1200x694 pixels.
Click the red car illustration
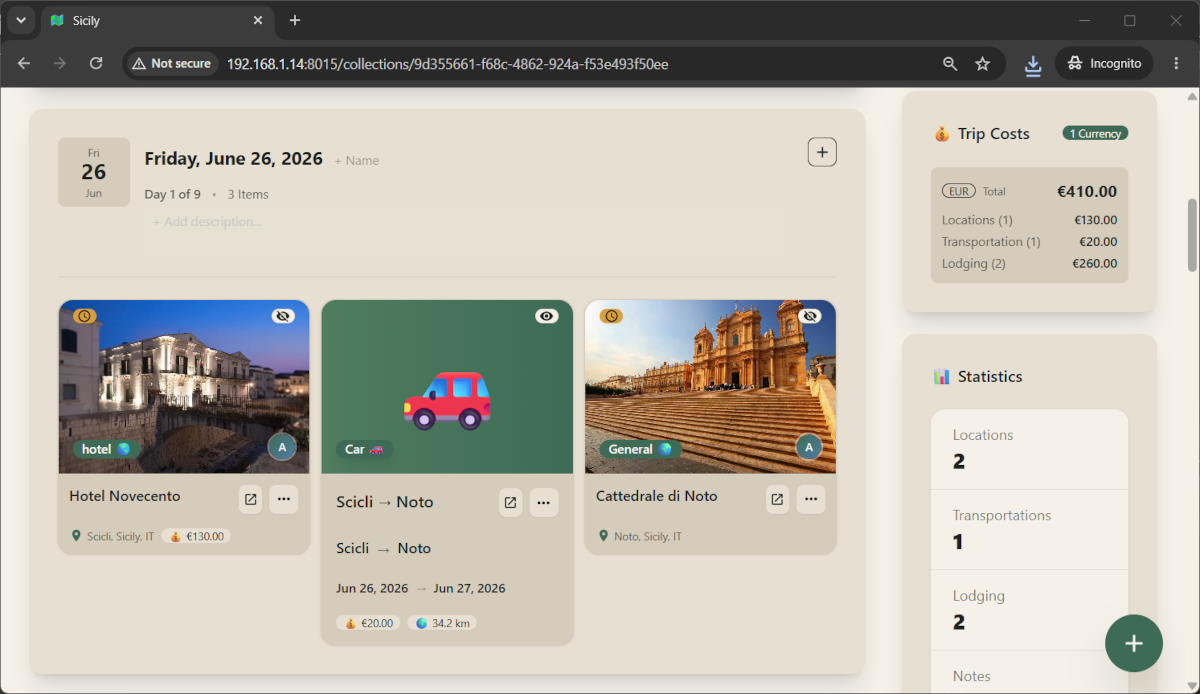(447, 399)
